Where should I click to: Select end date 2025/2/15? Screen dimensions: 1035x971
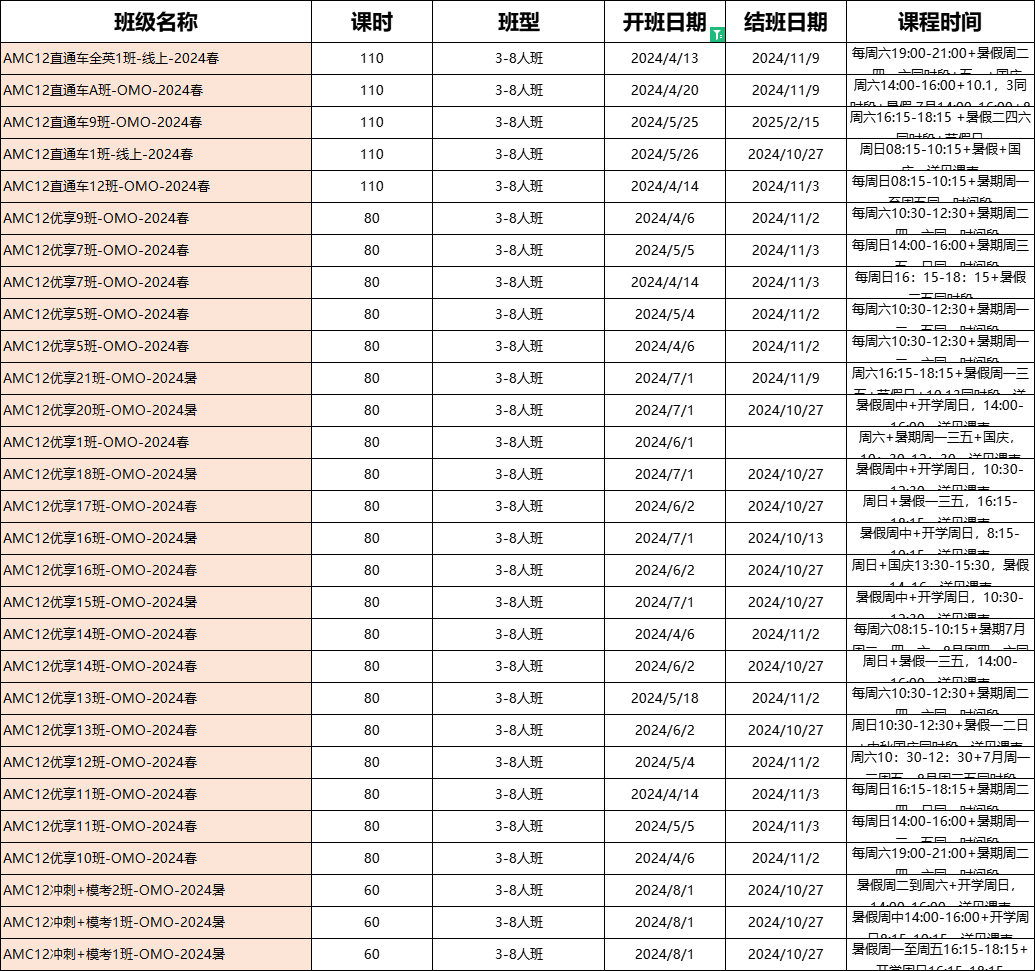point(785,123)
